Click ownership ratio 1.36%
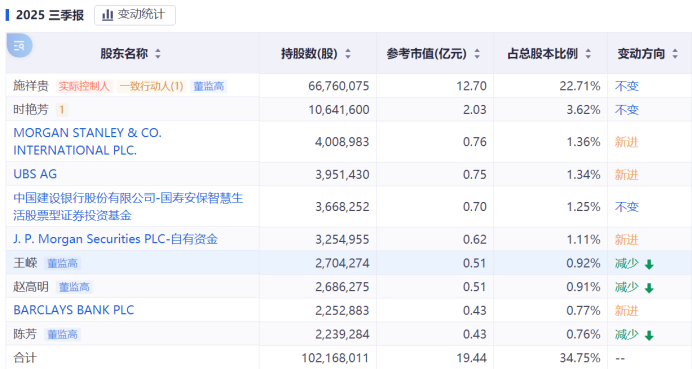 (x=583, y=142)
